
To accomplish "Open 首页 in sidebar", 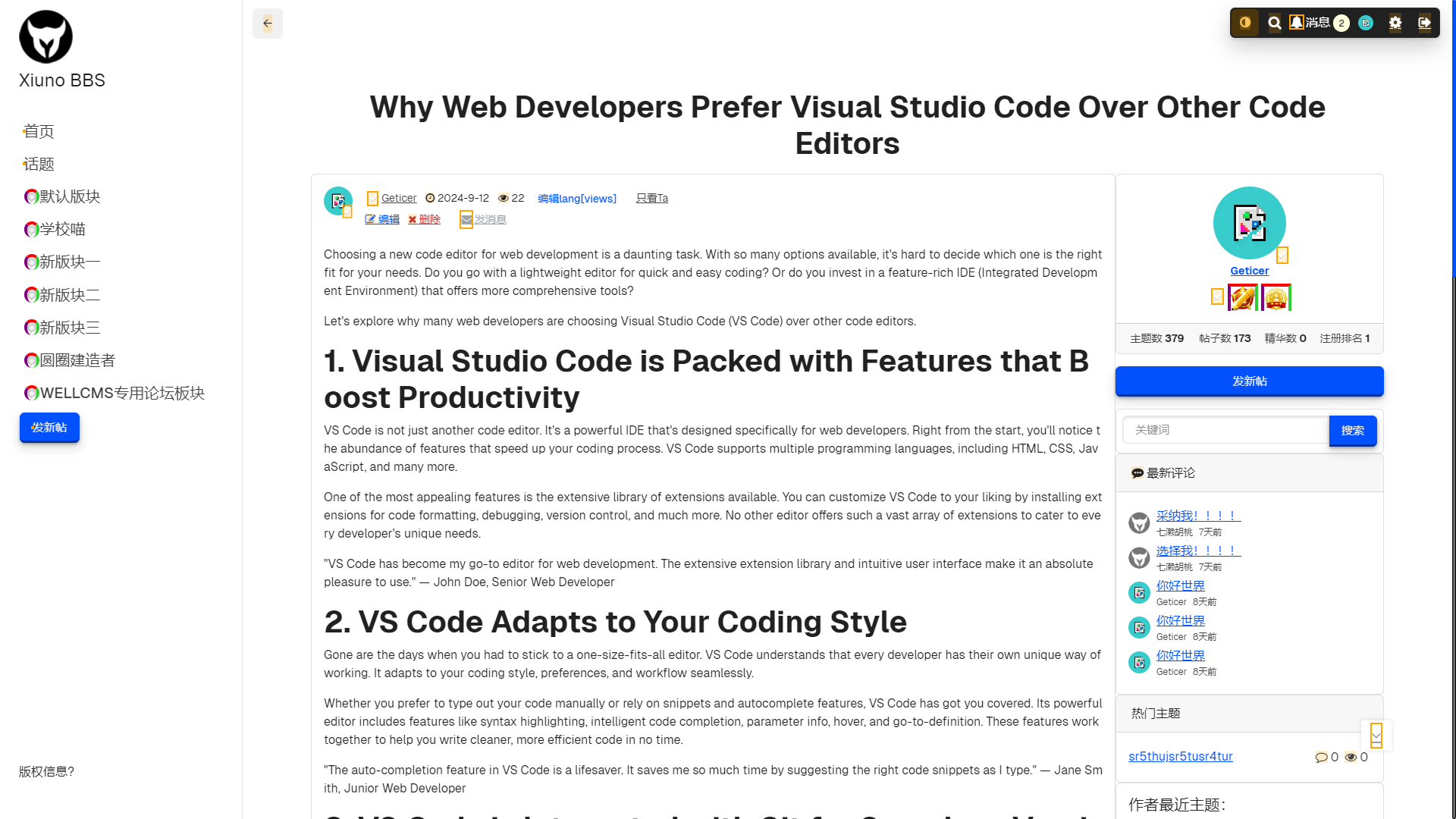I will coord(39,131).
